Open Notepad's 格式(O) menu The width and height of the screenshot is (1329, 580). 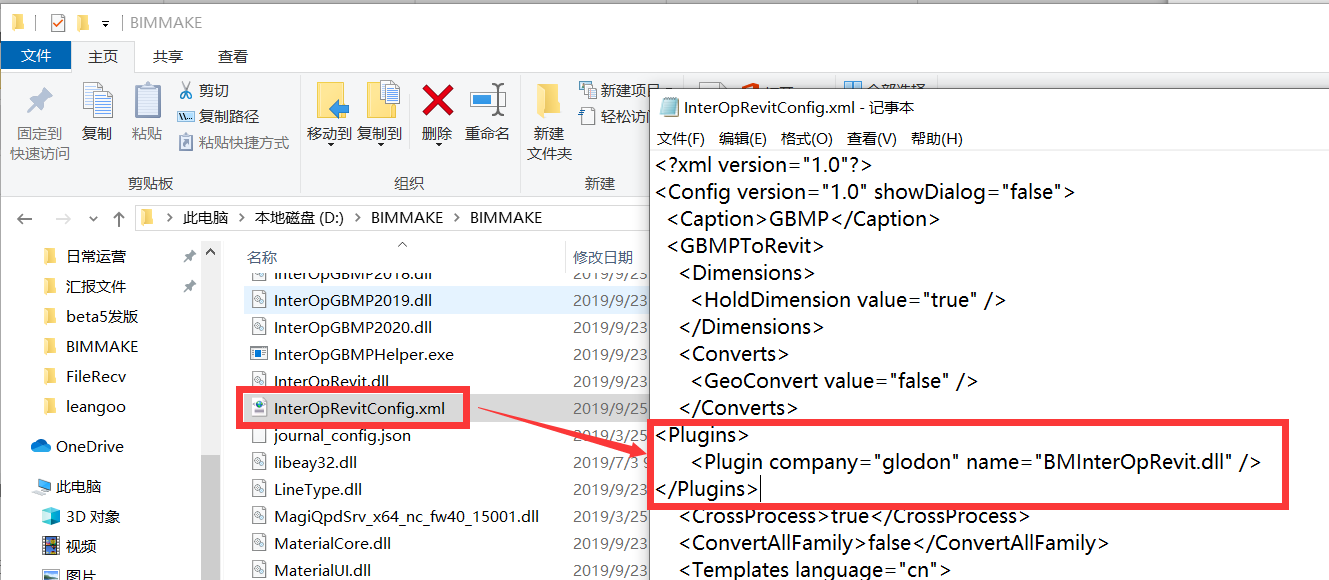click(x=806, y=139)
